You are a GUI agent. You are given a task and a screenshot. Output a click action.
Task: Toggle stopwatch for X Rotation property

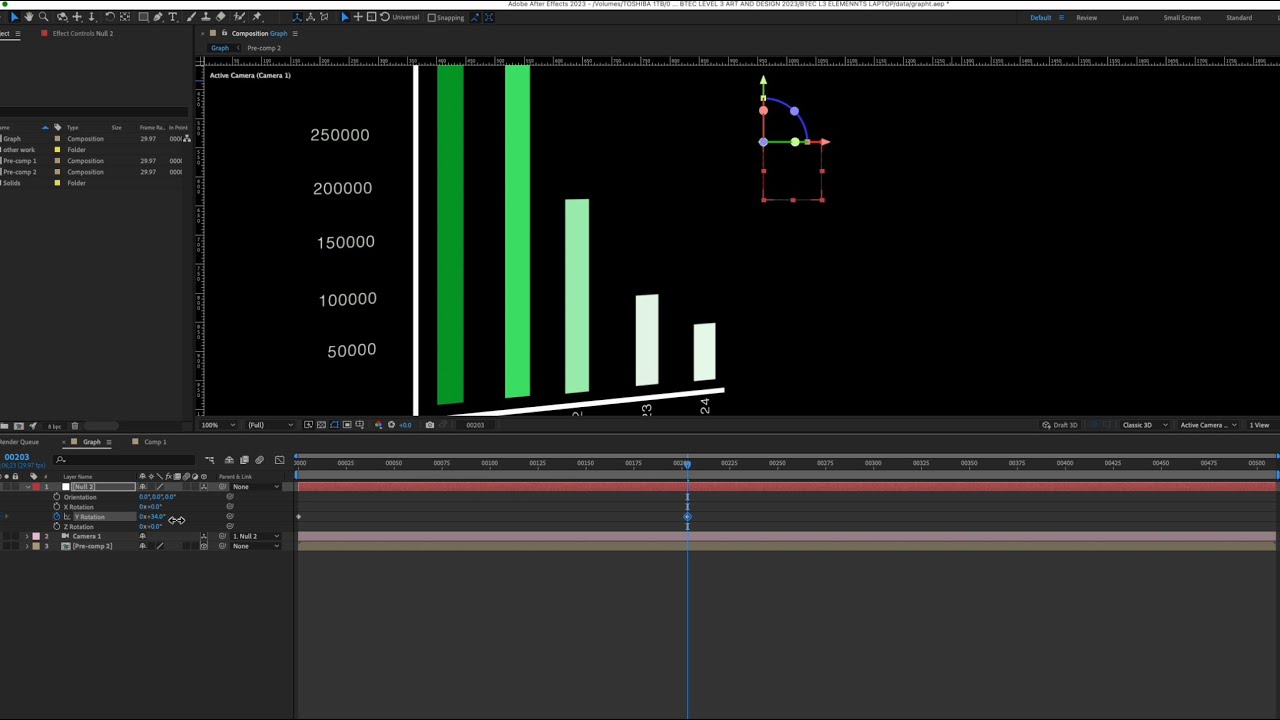coord(56,507)
